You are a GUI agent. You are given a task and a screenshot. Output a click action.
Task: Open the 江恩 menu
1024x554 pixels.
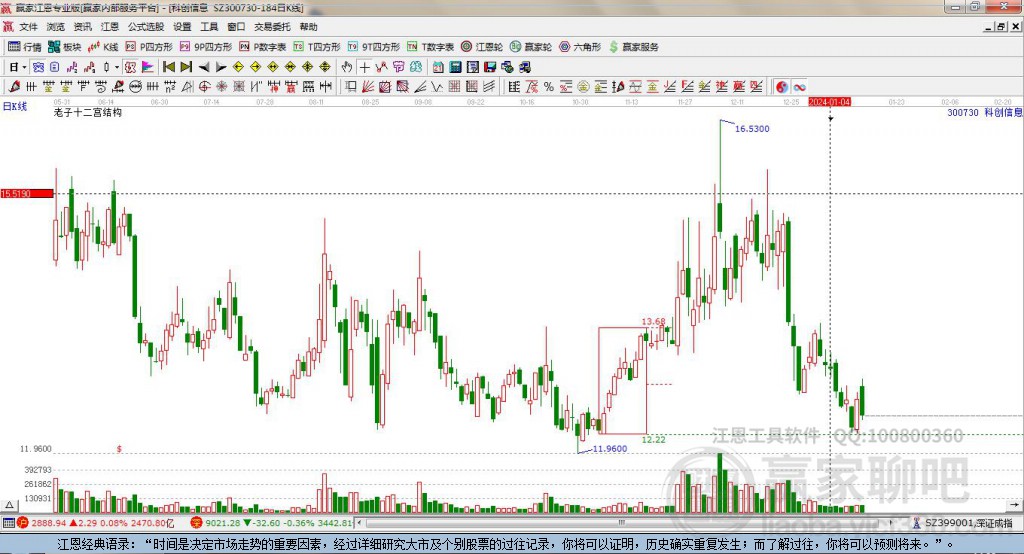[110, 27]
